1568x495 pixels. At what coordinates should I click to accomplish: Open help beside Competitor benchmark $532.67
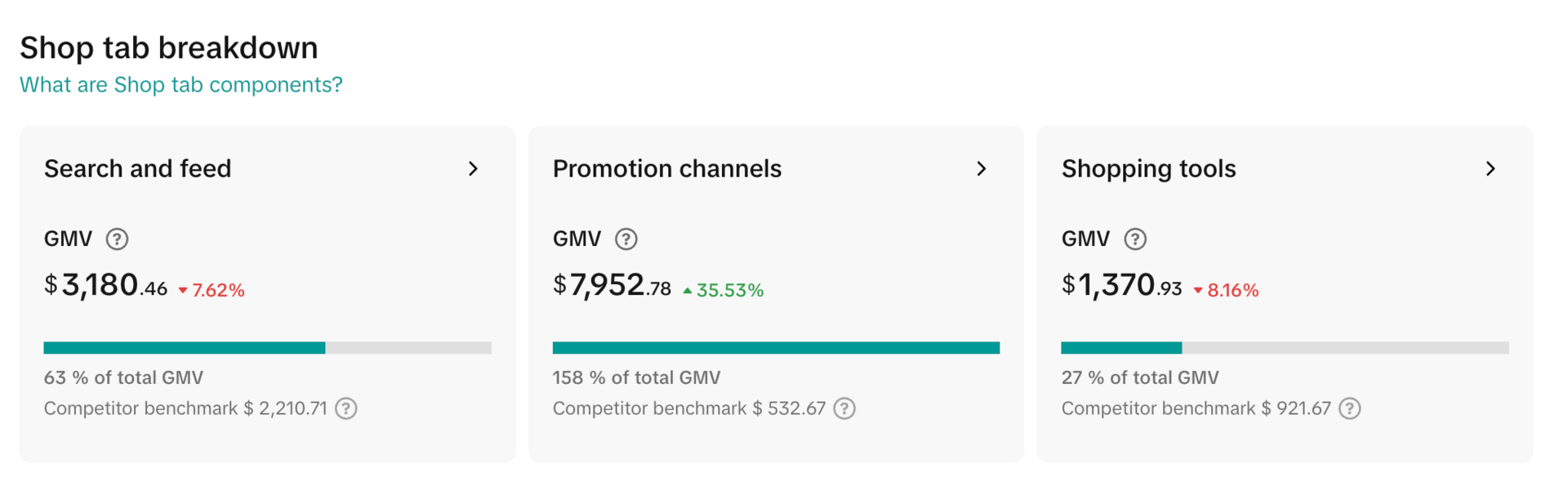point(844,408)
